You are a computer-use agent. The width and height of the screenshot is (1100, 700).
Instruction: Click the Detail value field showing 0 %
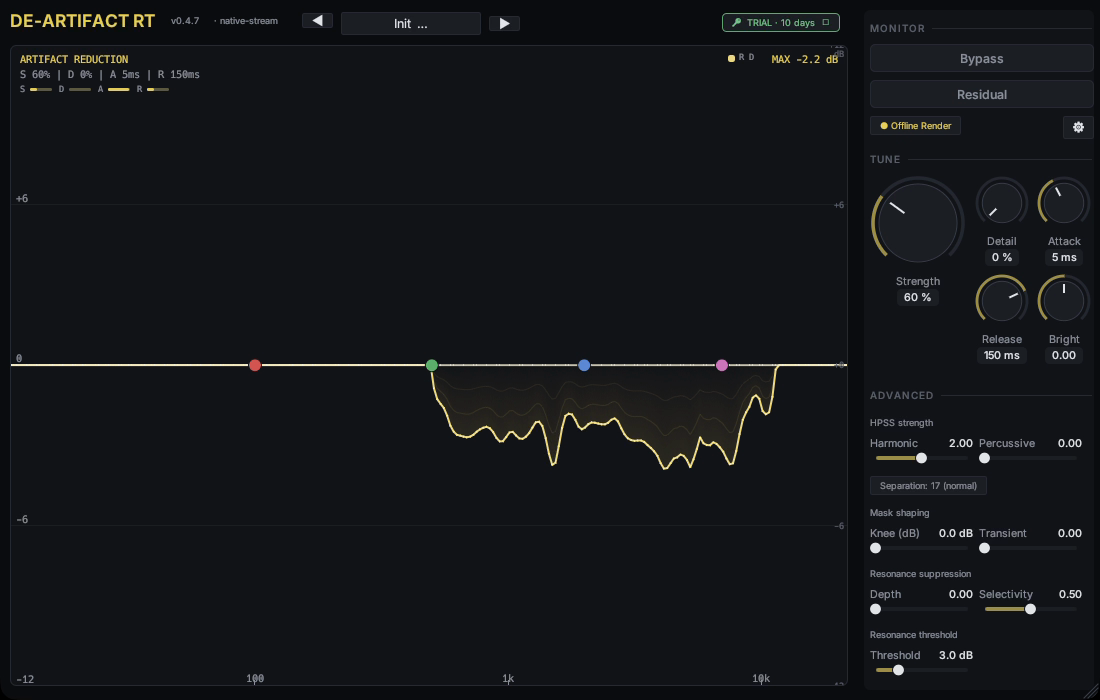(x=1002, y=257)
